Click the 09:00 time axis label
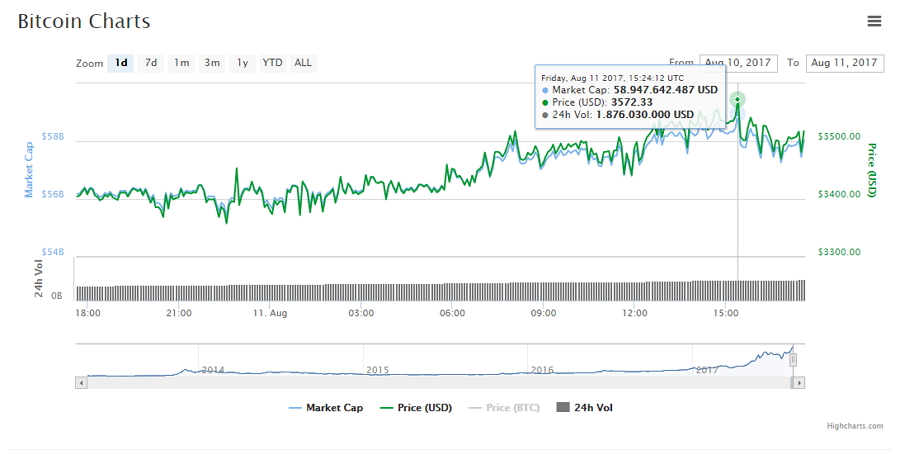Image resolution: width=900 pixels, height=450 pixels. 543,313
